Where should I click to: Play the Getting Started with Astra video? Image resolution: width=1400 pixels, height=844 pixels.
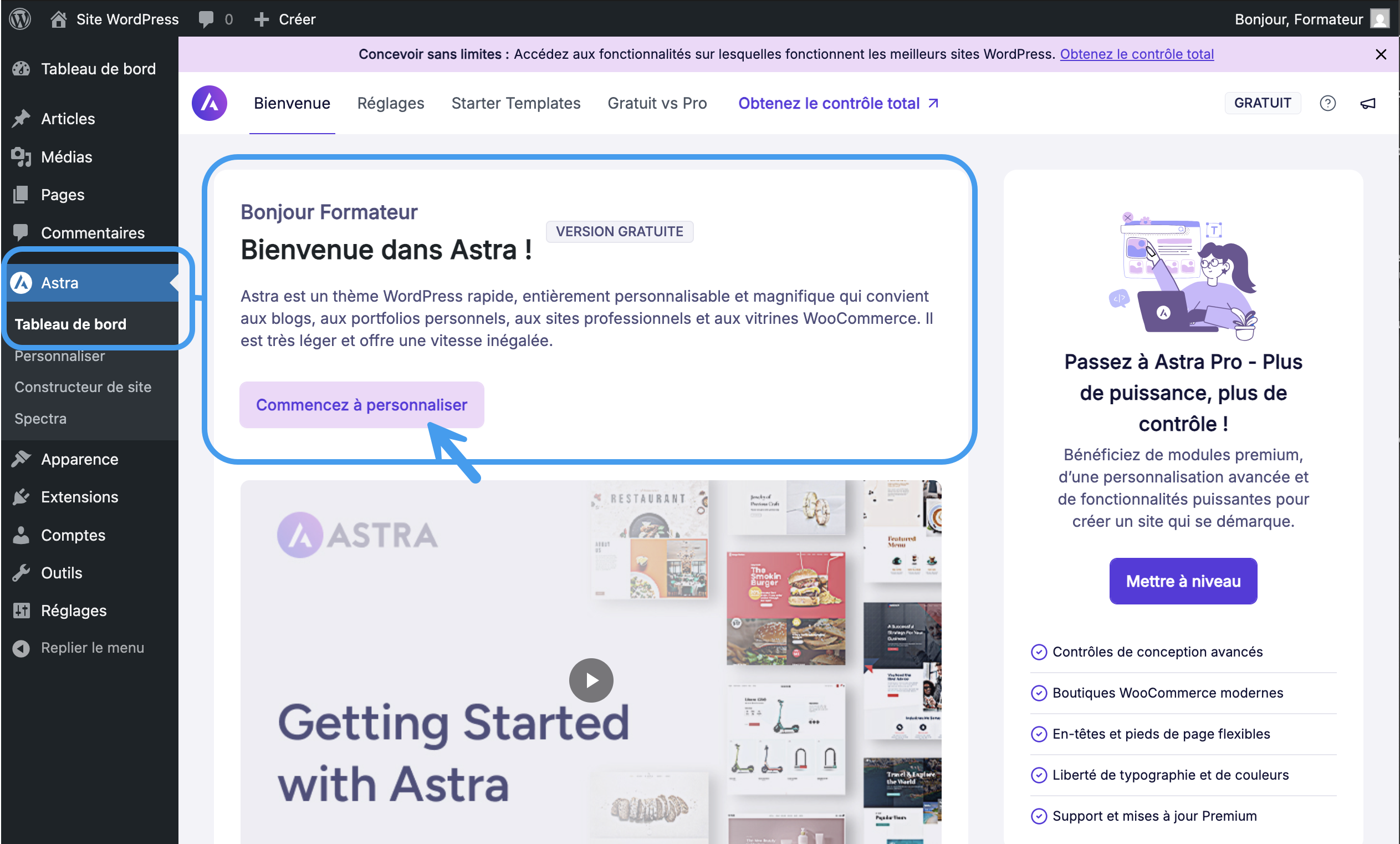(x=591, y=680)
